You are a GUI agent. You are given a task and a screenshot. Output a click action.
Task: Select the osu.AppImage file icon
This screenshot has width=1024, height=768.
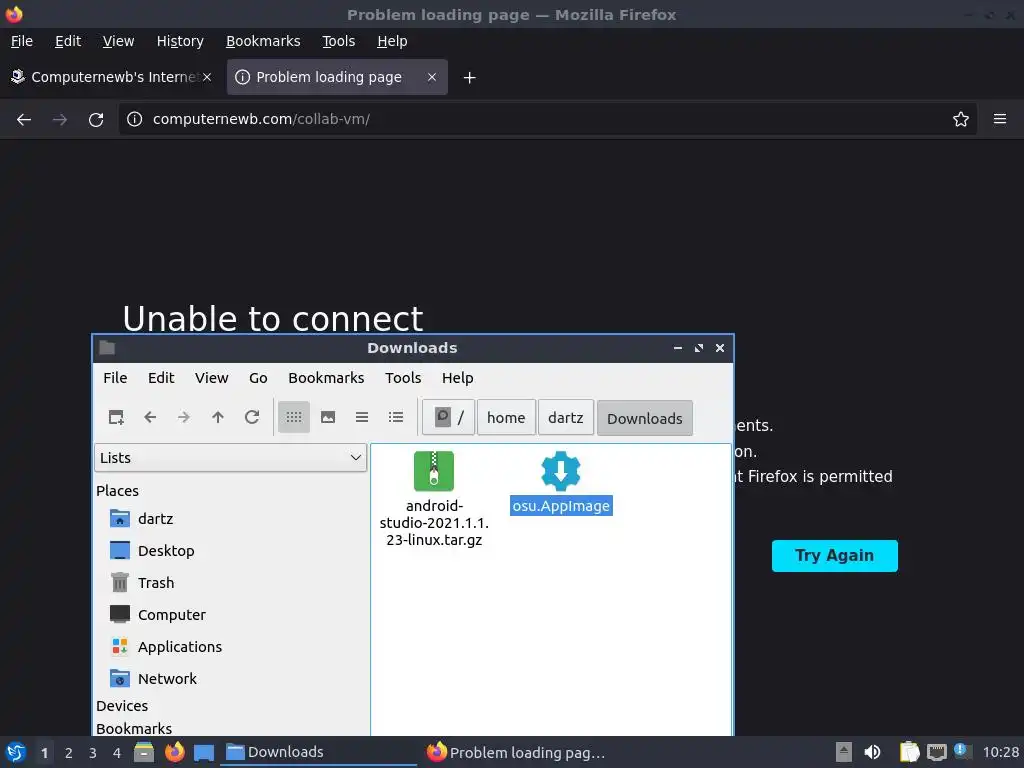561,471
